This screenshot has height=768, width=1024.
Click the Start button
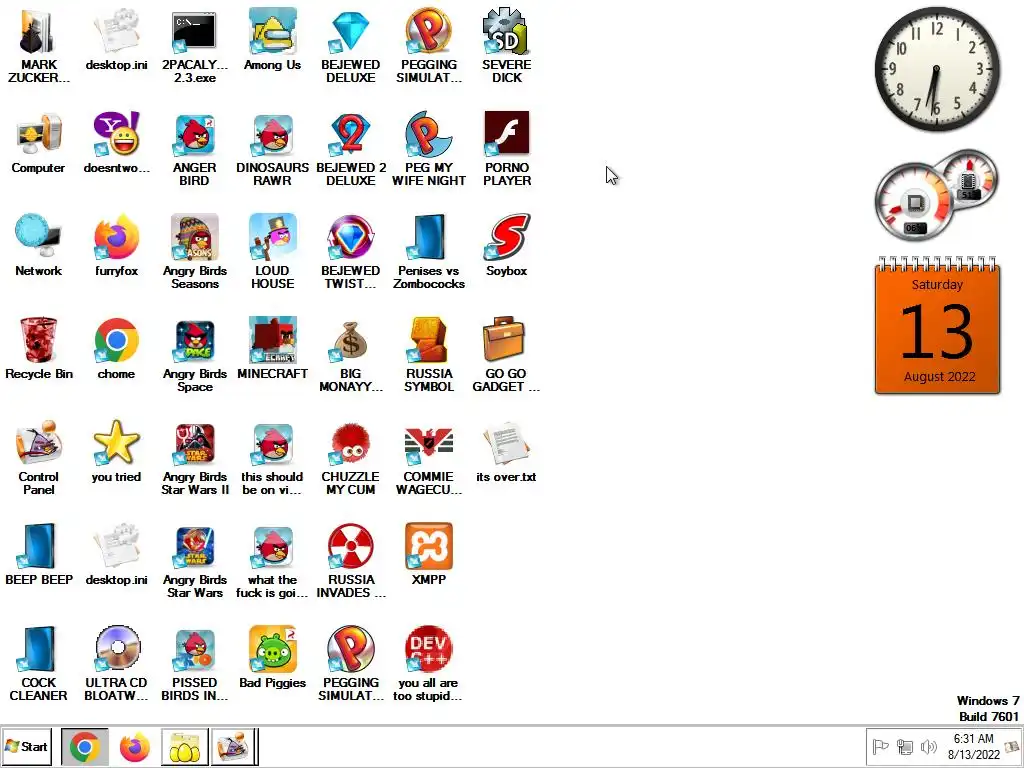tap(27, 746)
